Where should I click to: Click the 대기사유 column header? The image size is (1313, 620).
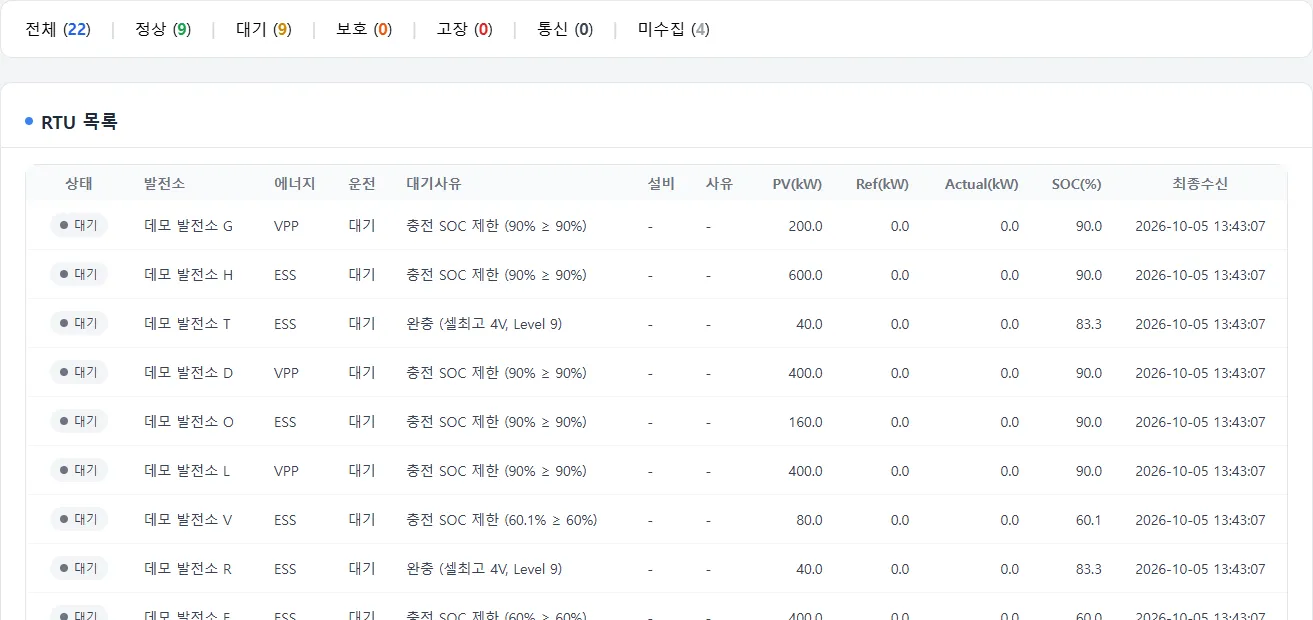434,184
